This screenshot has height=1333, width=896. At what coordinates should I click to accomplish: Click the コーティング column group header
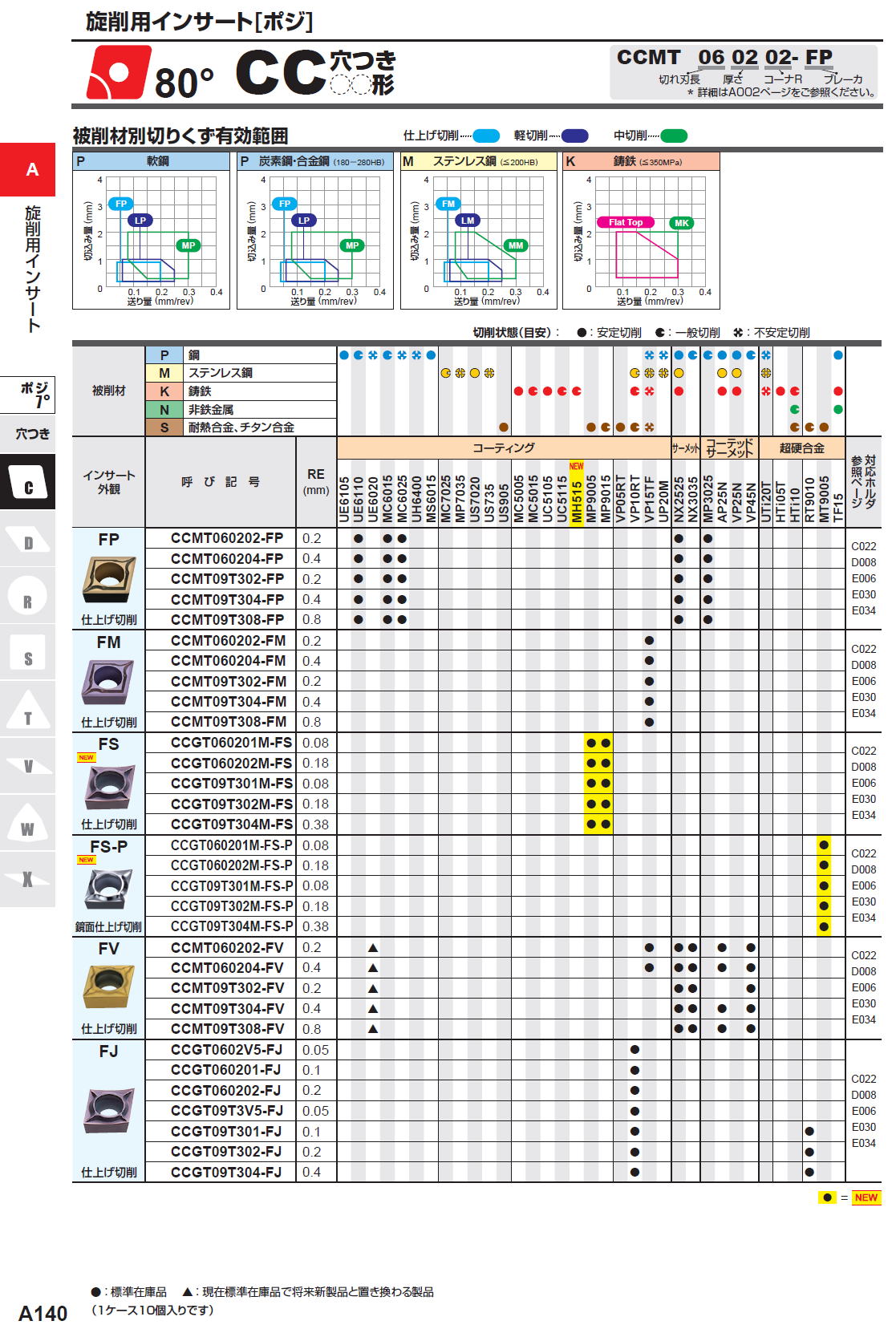coord(504,448)
